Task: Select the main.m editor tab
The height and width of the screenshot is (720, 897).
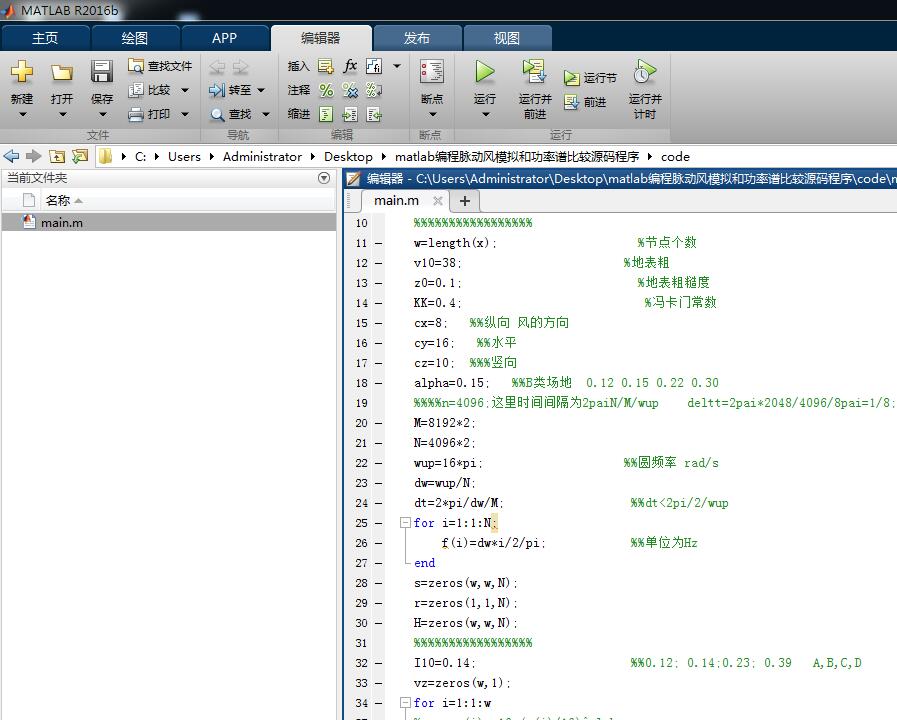Action: 396,201
